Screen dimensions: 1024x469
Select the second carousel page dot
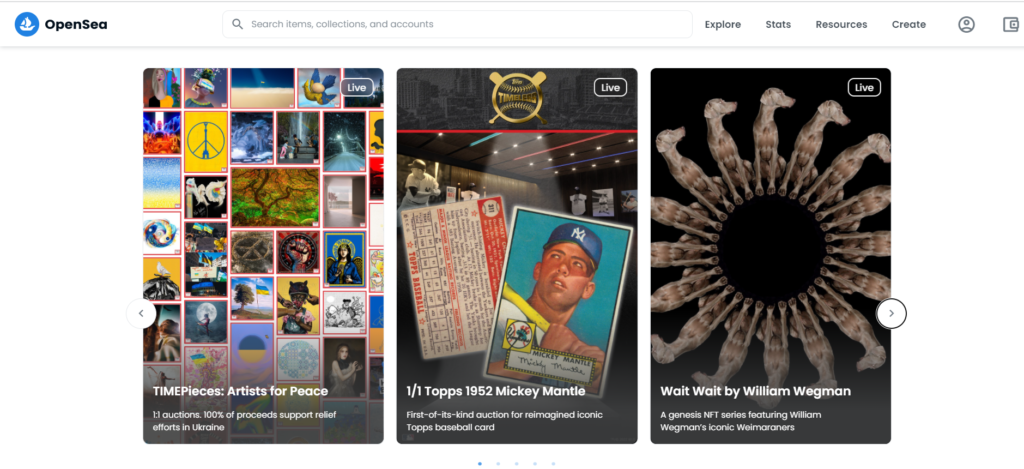pos(498,464)
